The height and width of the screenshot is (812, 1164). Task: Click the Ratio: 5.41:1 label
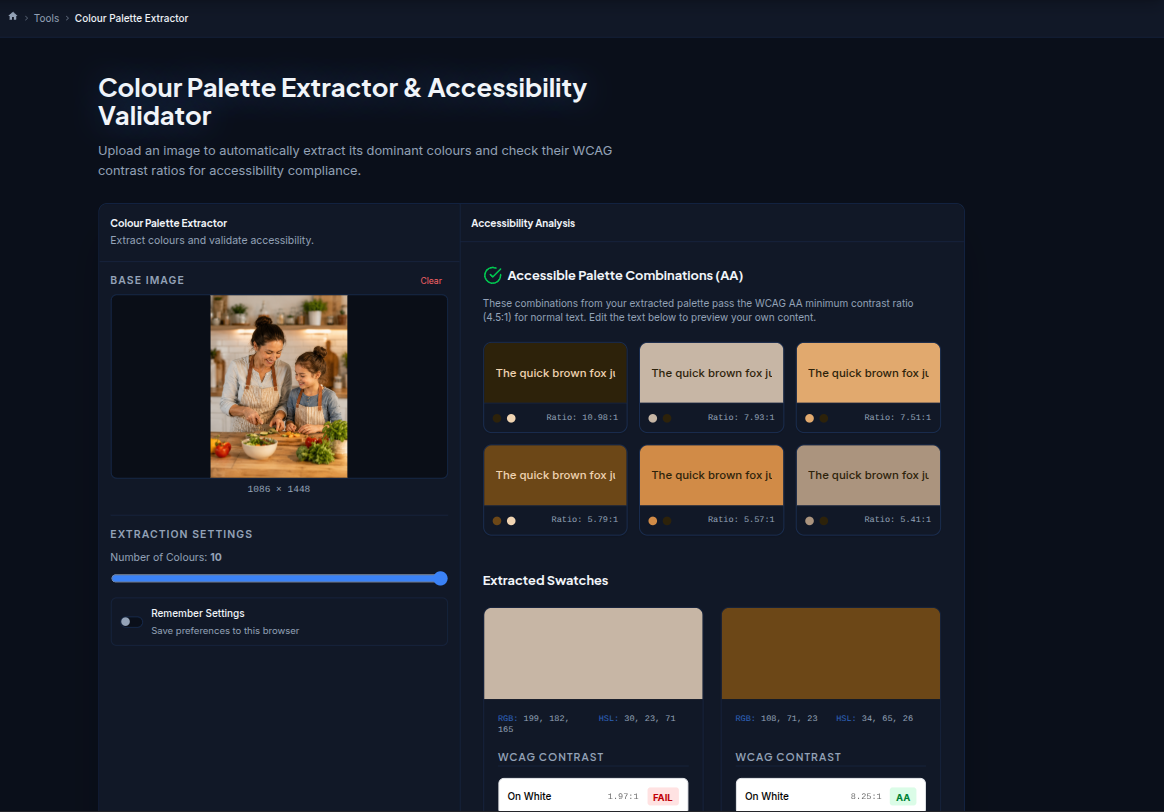[x=897, y=520]
